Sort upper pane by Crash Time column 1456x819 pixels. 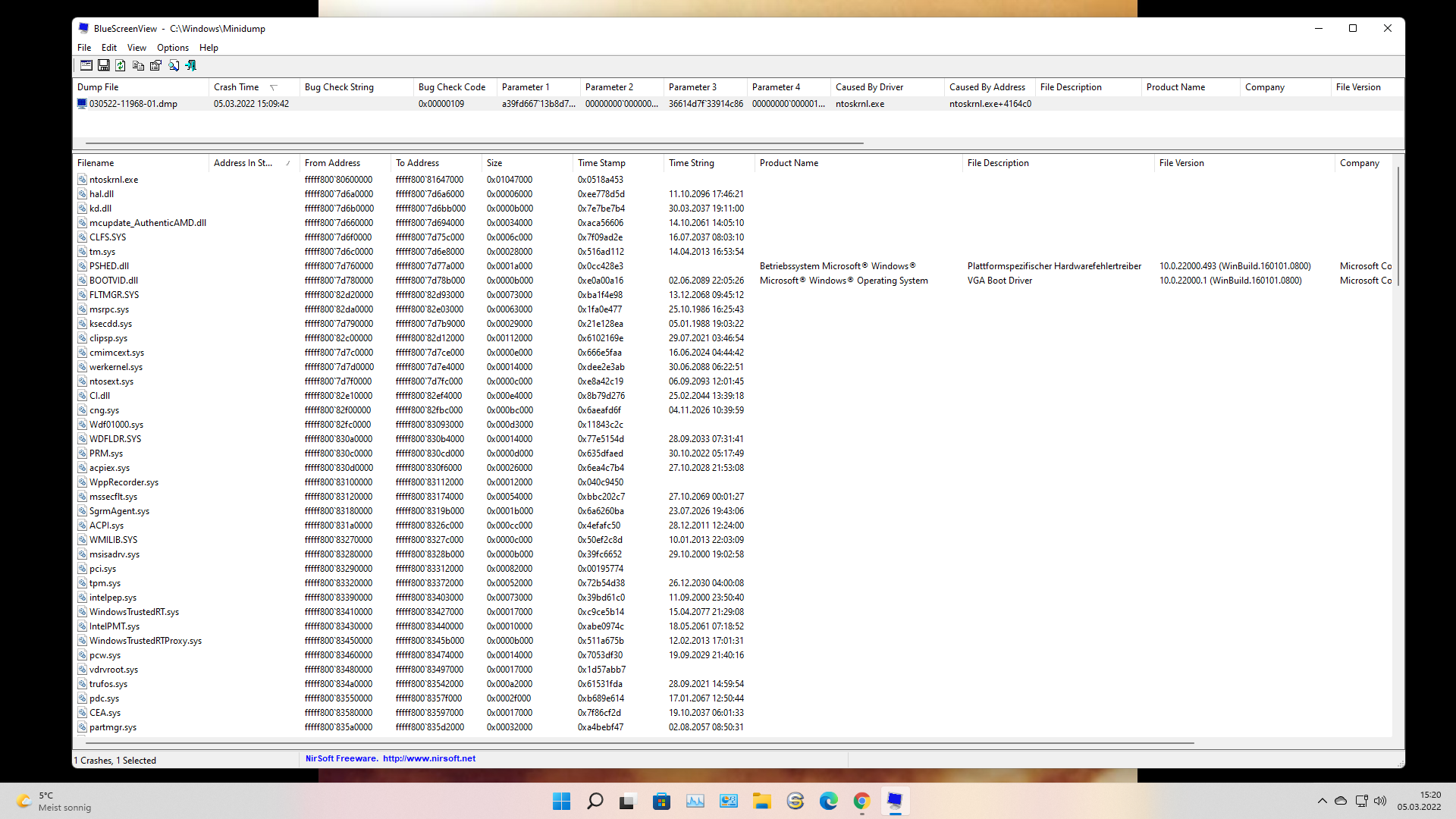[237, 87]
